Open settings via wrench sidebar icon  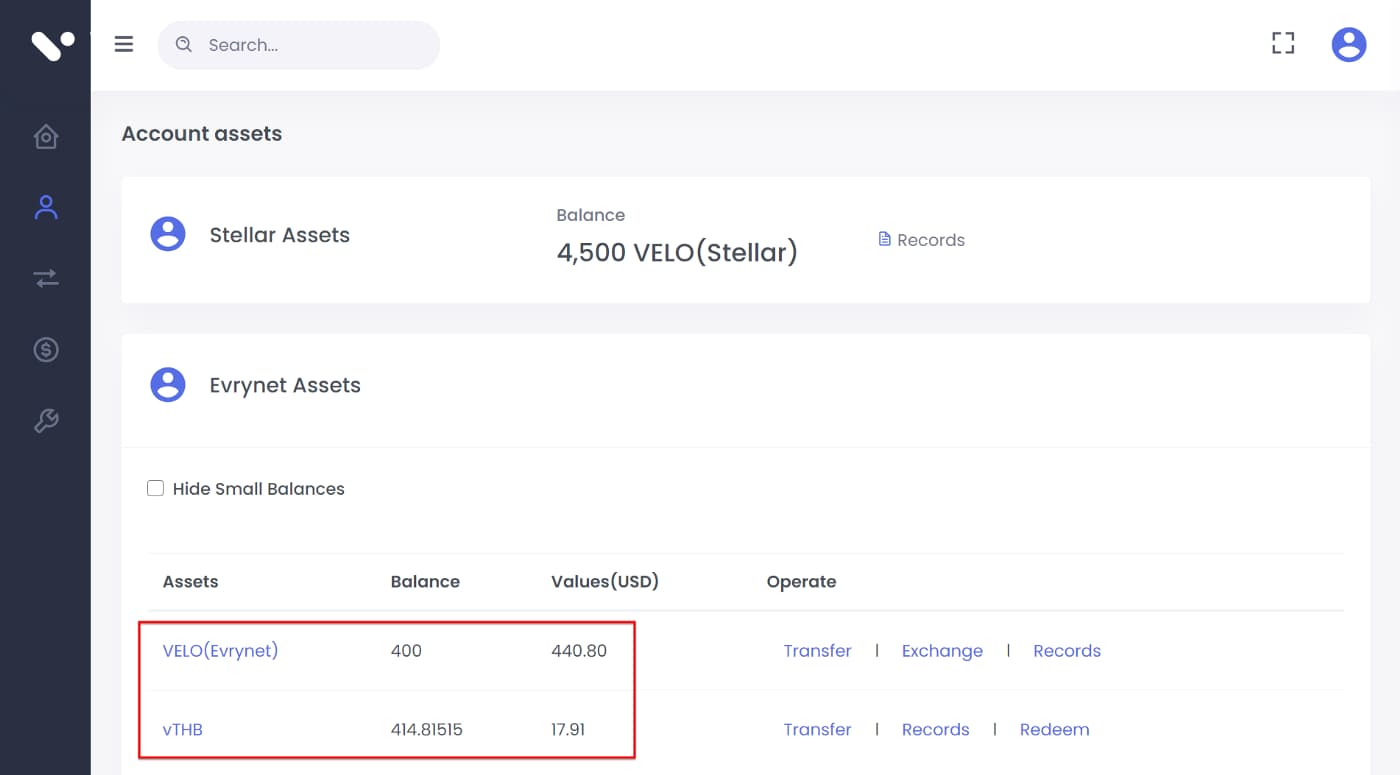(46, 421)
